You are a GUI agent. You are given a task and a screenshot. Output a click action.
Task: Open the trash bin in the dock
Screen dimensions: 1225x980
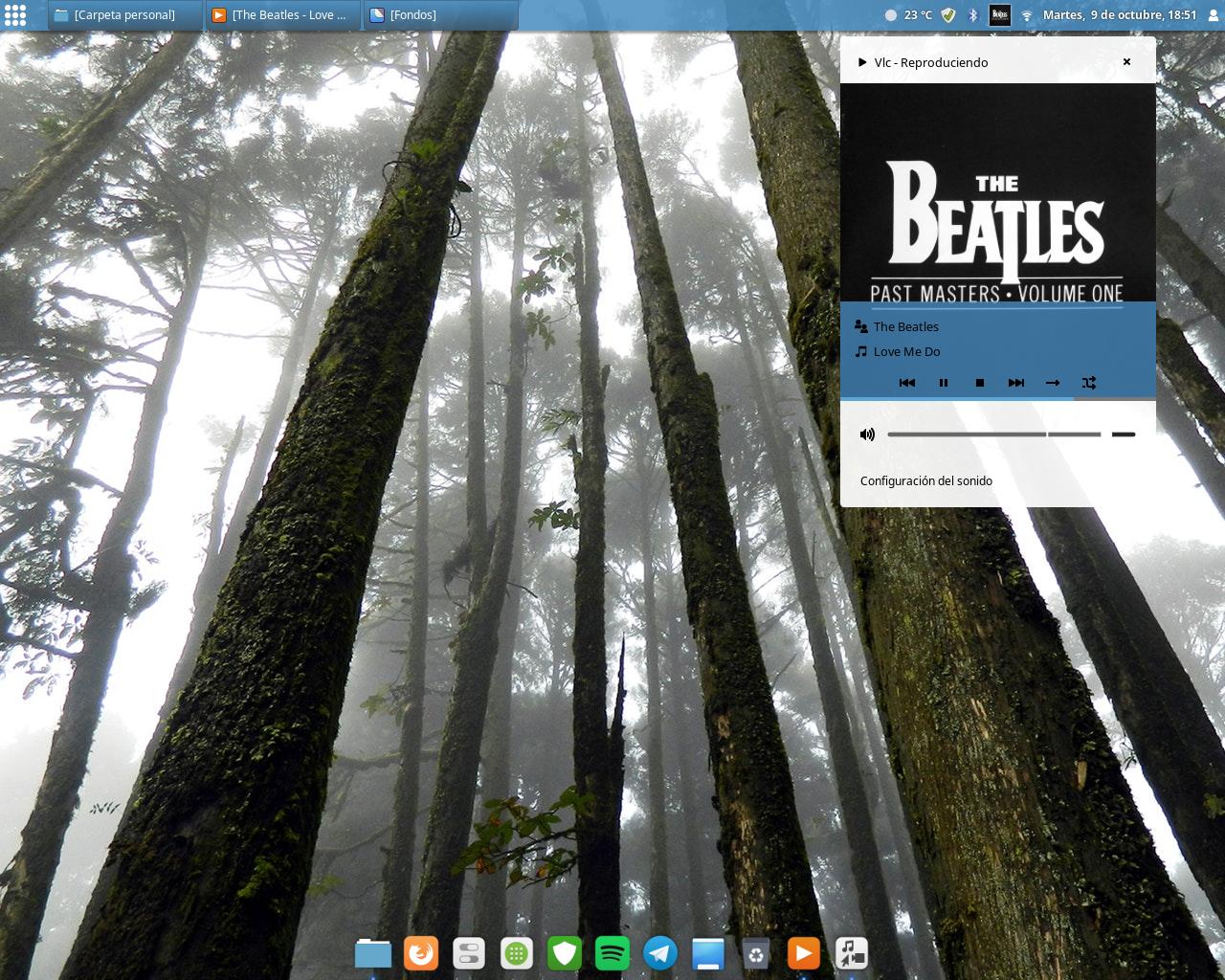click(x=756, y=953)
